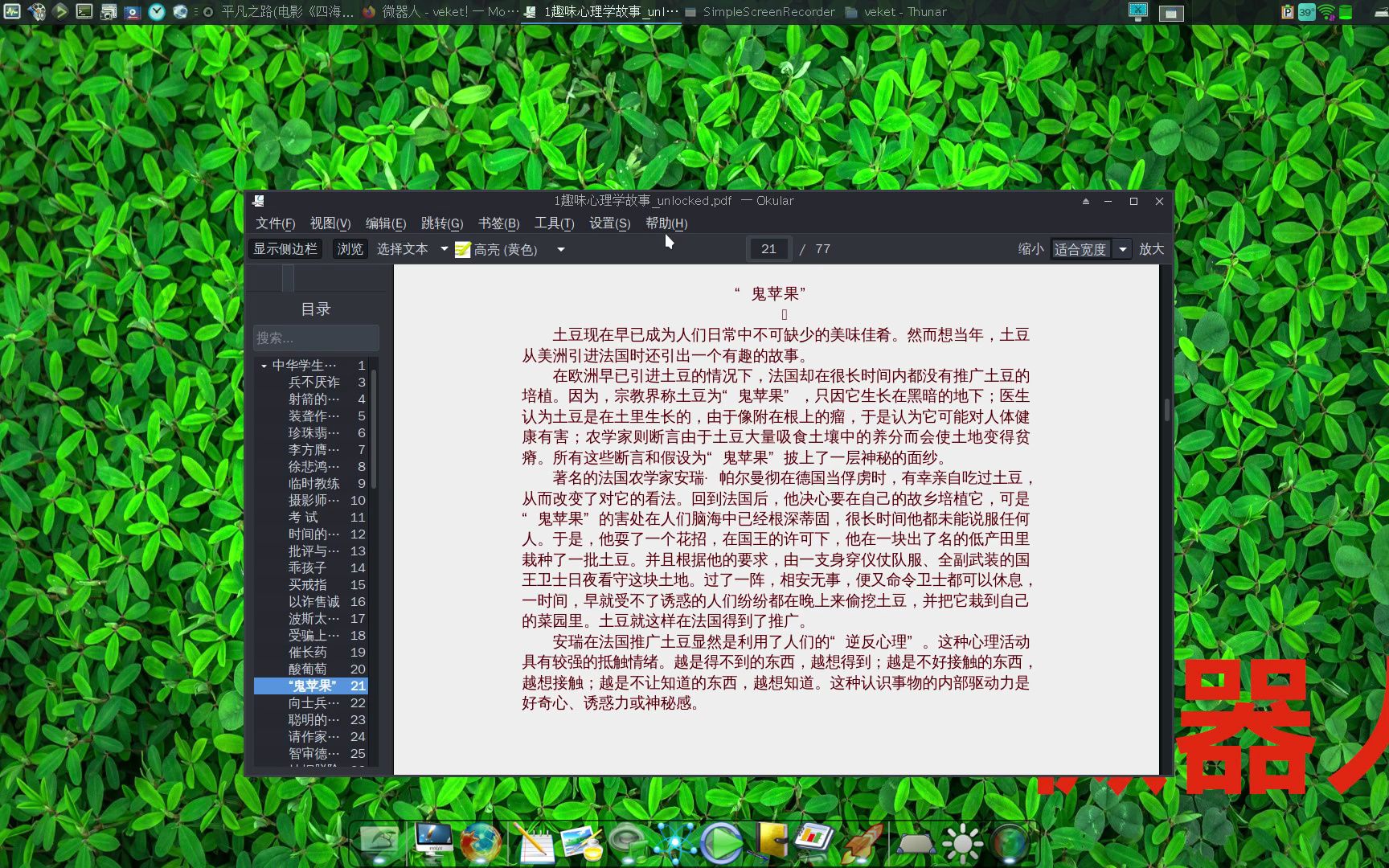Open the Wi-Fi network tray icon

1326,12
